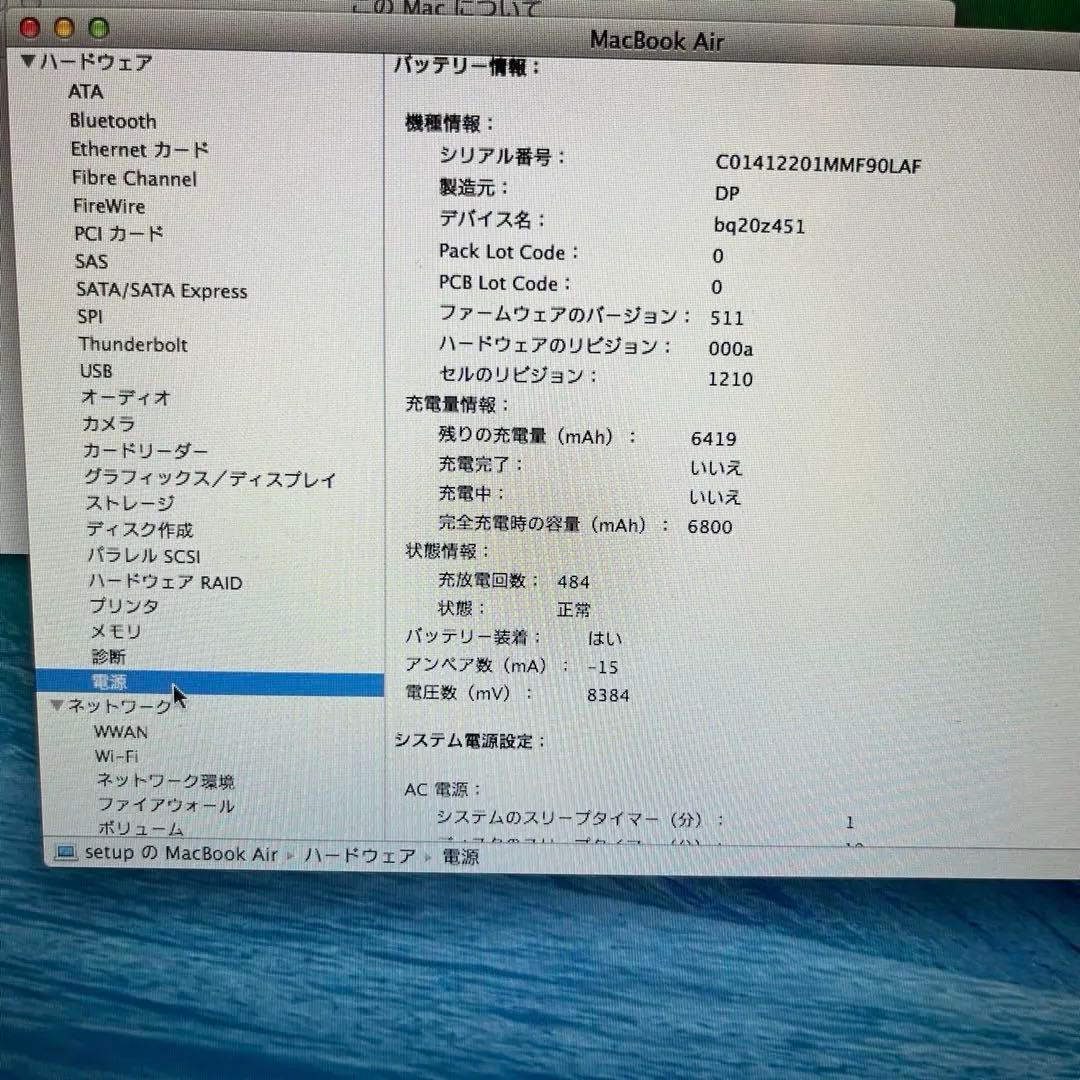Click ハードウェア in the breadcrumb path

click(358, 856)
